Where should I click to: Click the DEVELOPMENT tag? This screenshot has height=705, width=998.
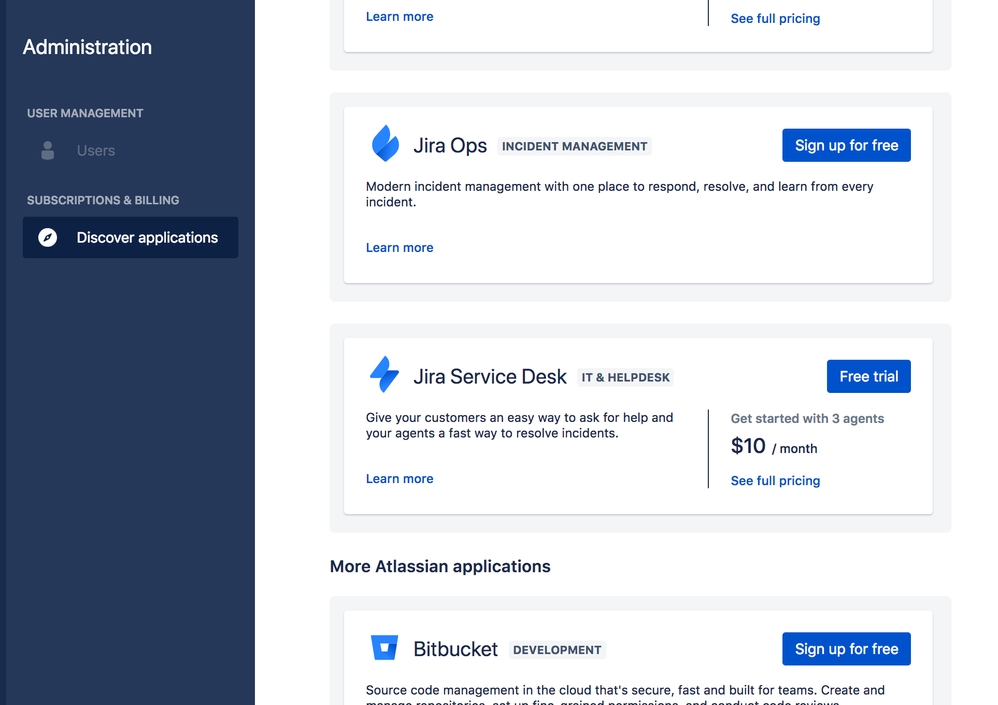pos(557,650)
